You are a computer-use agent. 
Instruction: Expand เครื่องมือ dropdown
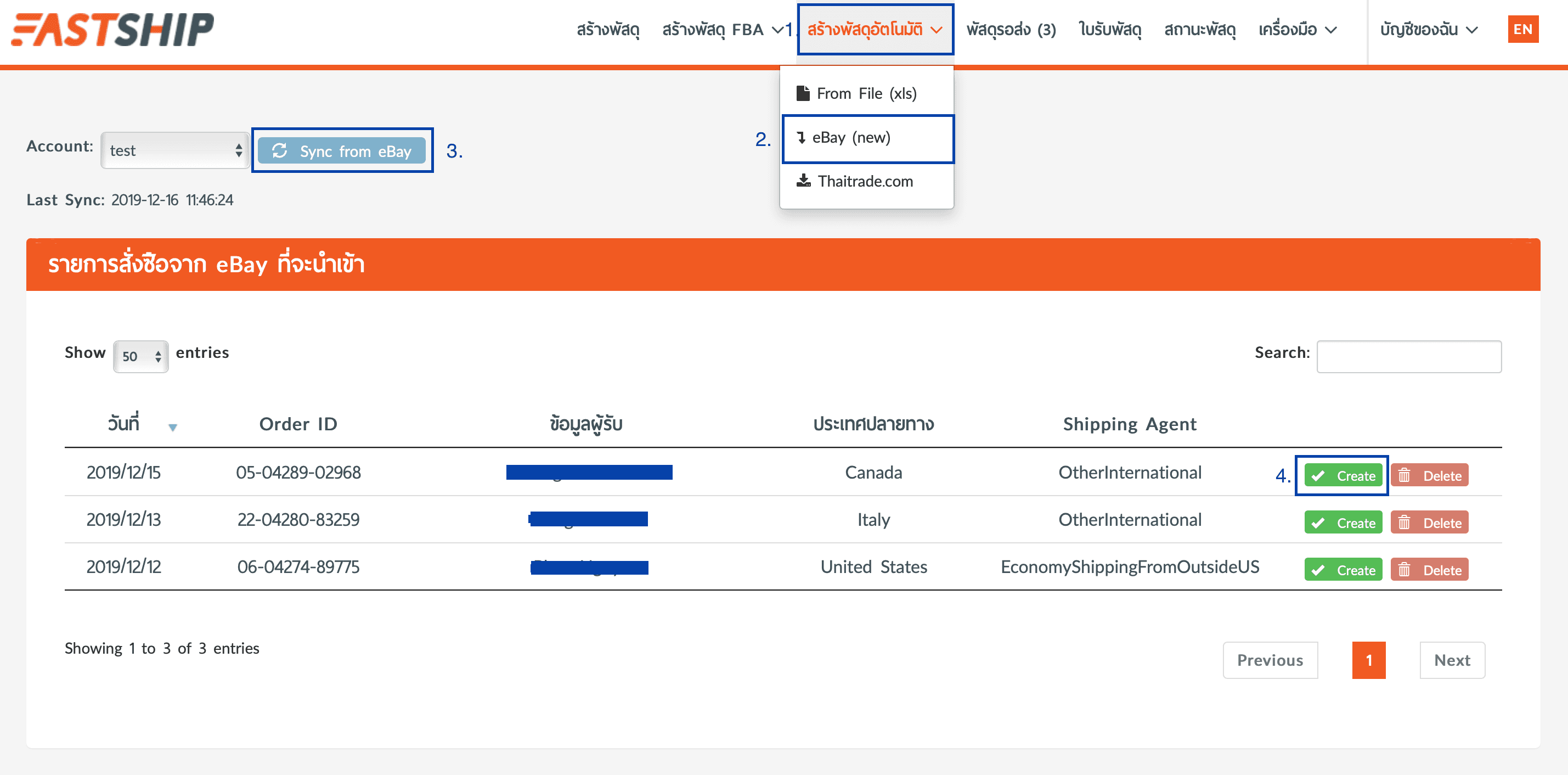click(1297, 29)
